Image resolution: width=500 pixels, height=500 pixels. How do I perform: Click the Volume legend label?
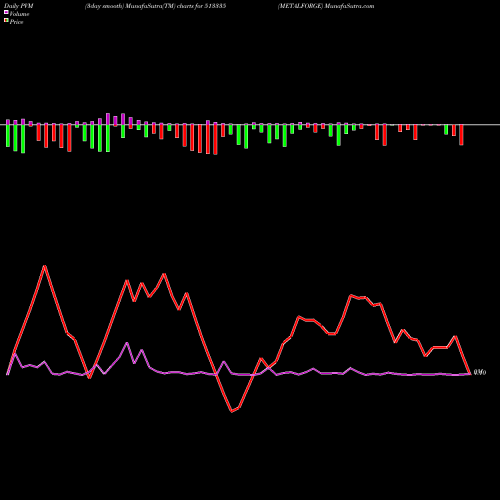pos(19,14)
